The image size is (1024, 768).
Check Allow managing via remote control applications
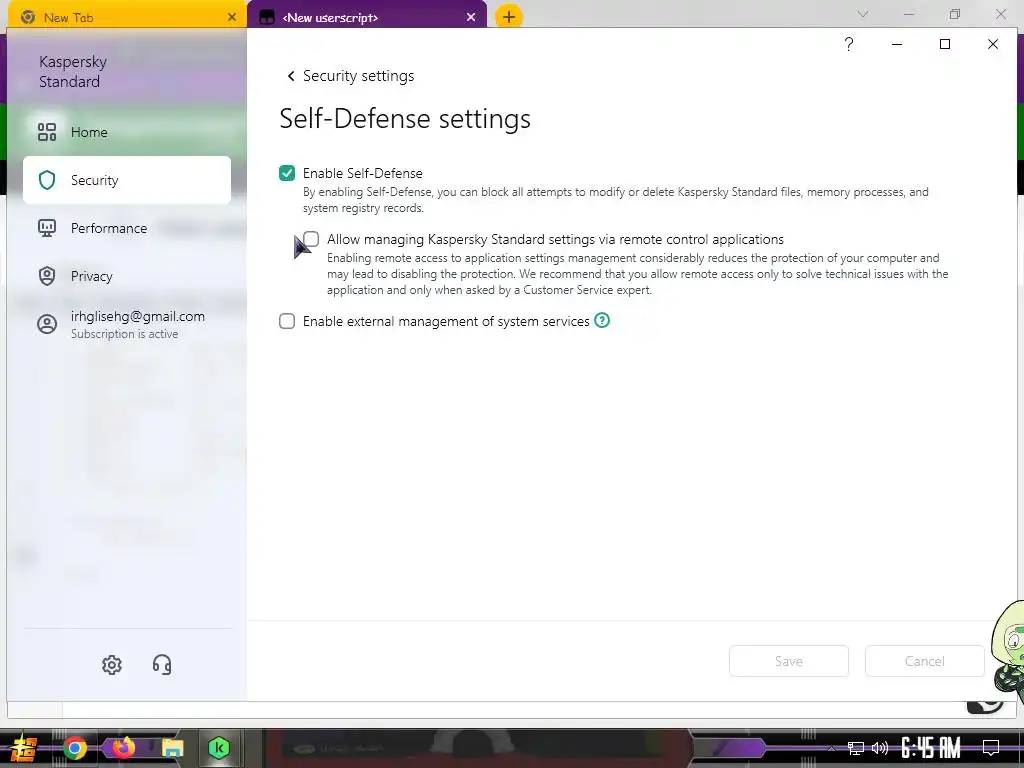click(312, 239)
